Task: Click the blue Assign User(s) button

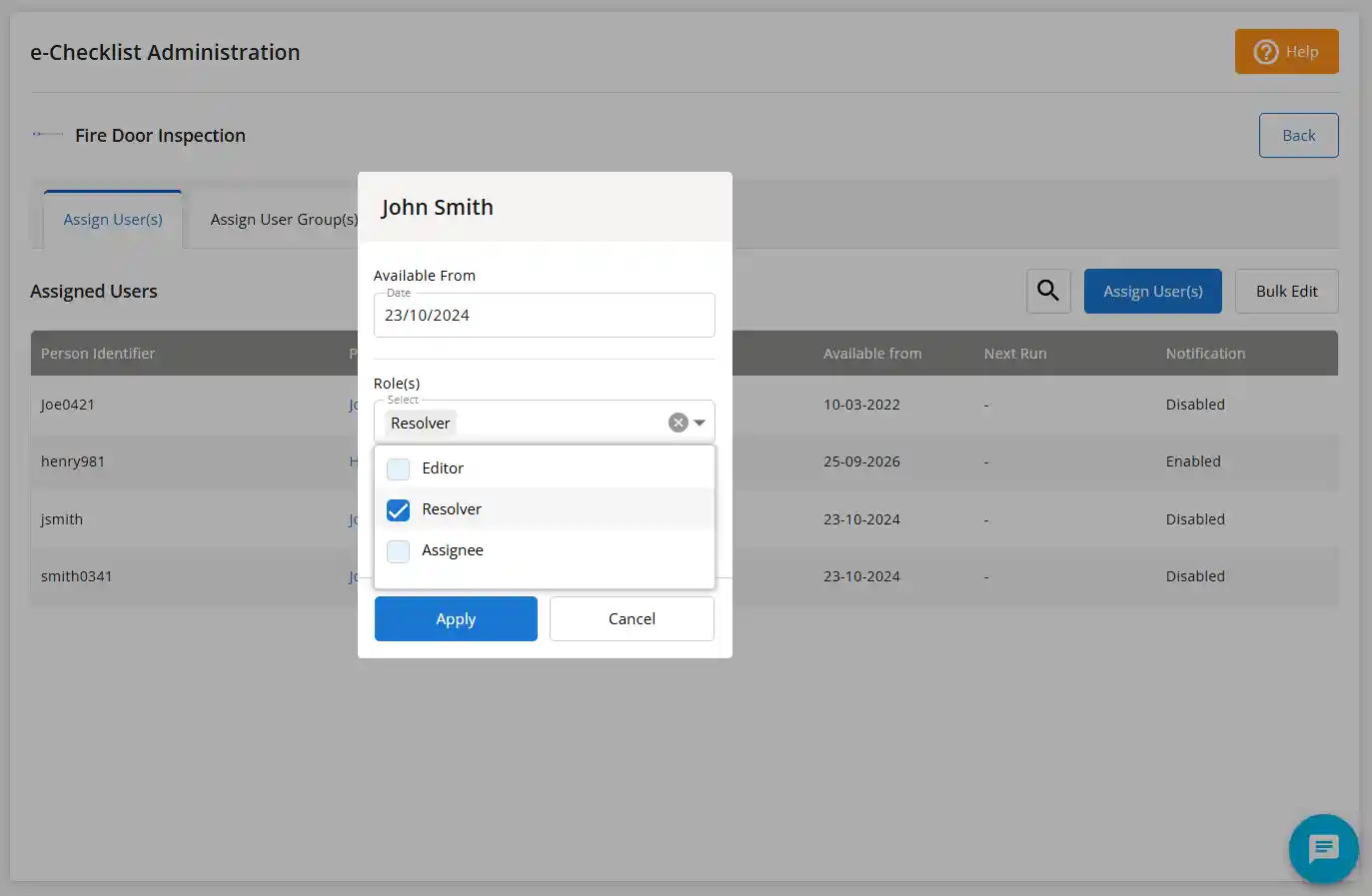Action: (x=1153, y=291)
